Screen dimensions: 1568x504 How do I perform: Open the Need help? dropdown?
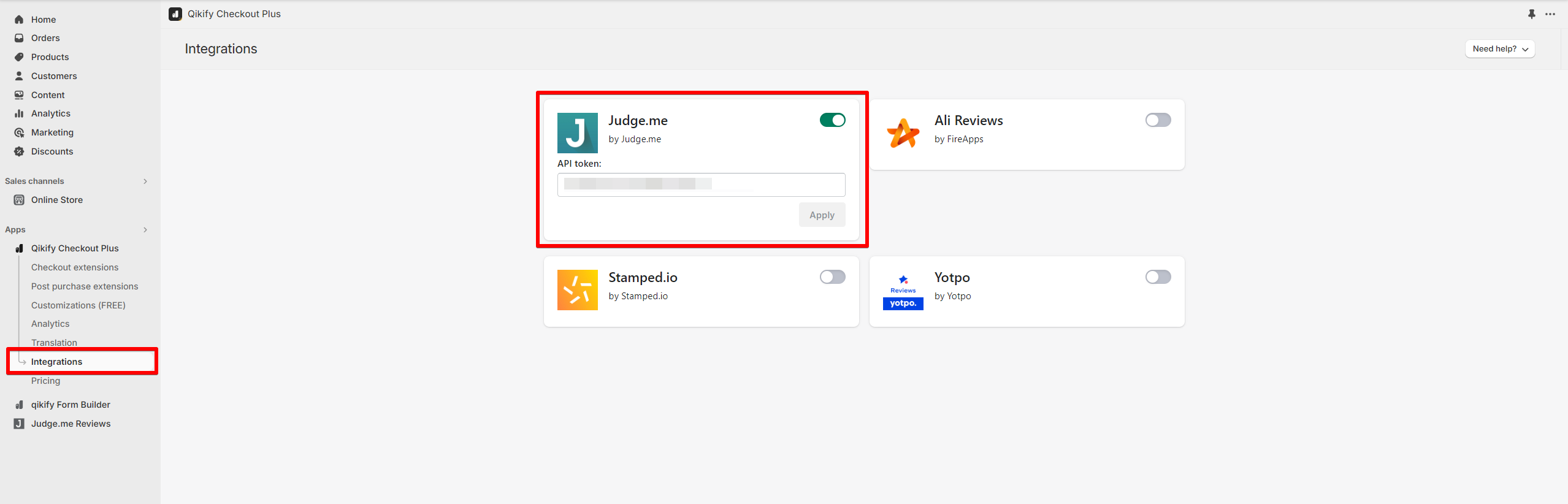(x=1500, y=49)
